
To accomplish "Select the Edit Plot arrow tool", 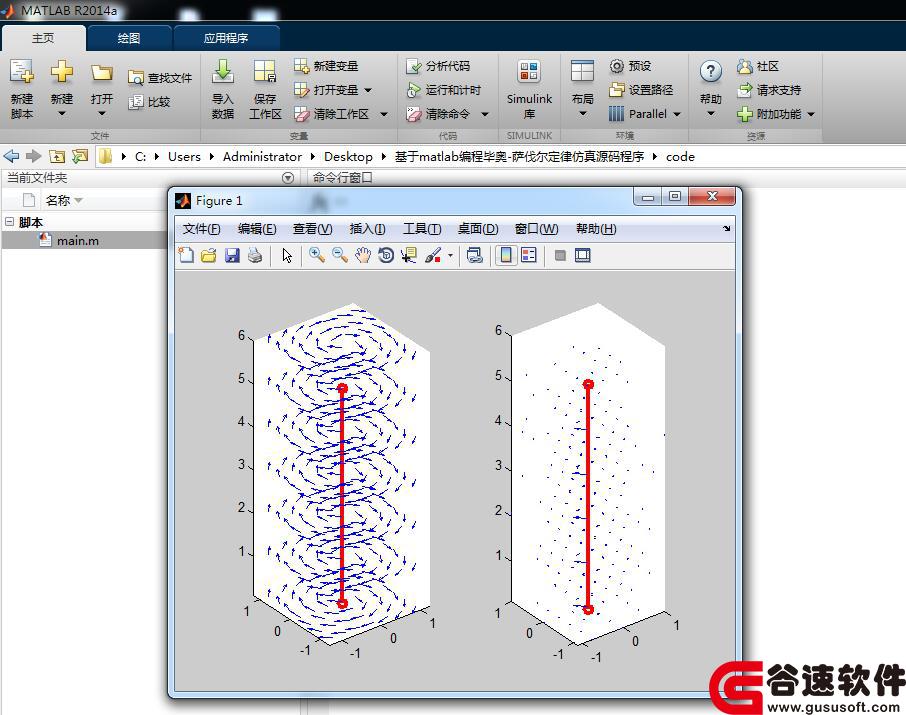I will click(x=287, y=255).
